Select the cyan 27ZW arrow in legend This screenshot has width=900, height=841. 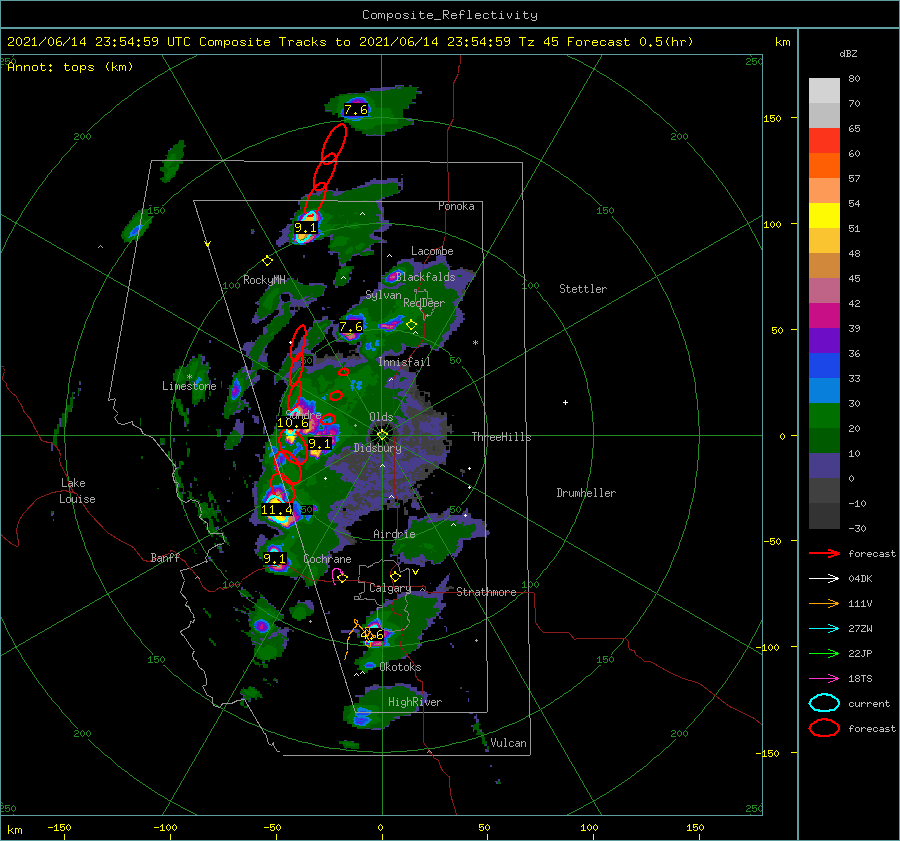click(x=824, y=629)
